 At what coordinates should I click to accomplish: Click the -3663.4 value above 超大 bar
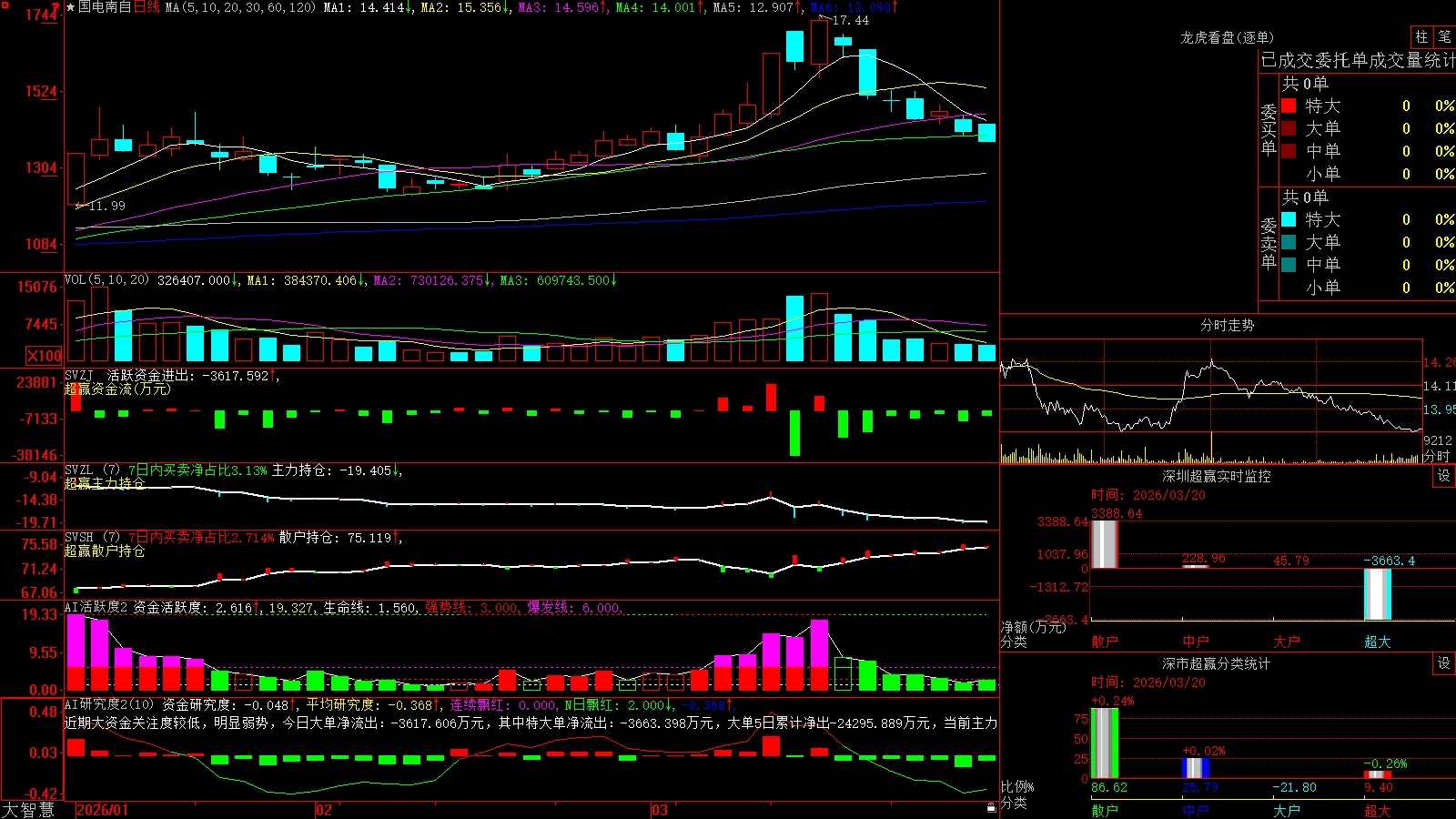coord(1389,561)
